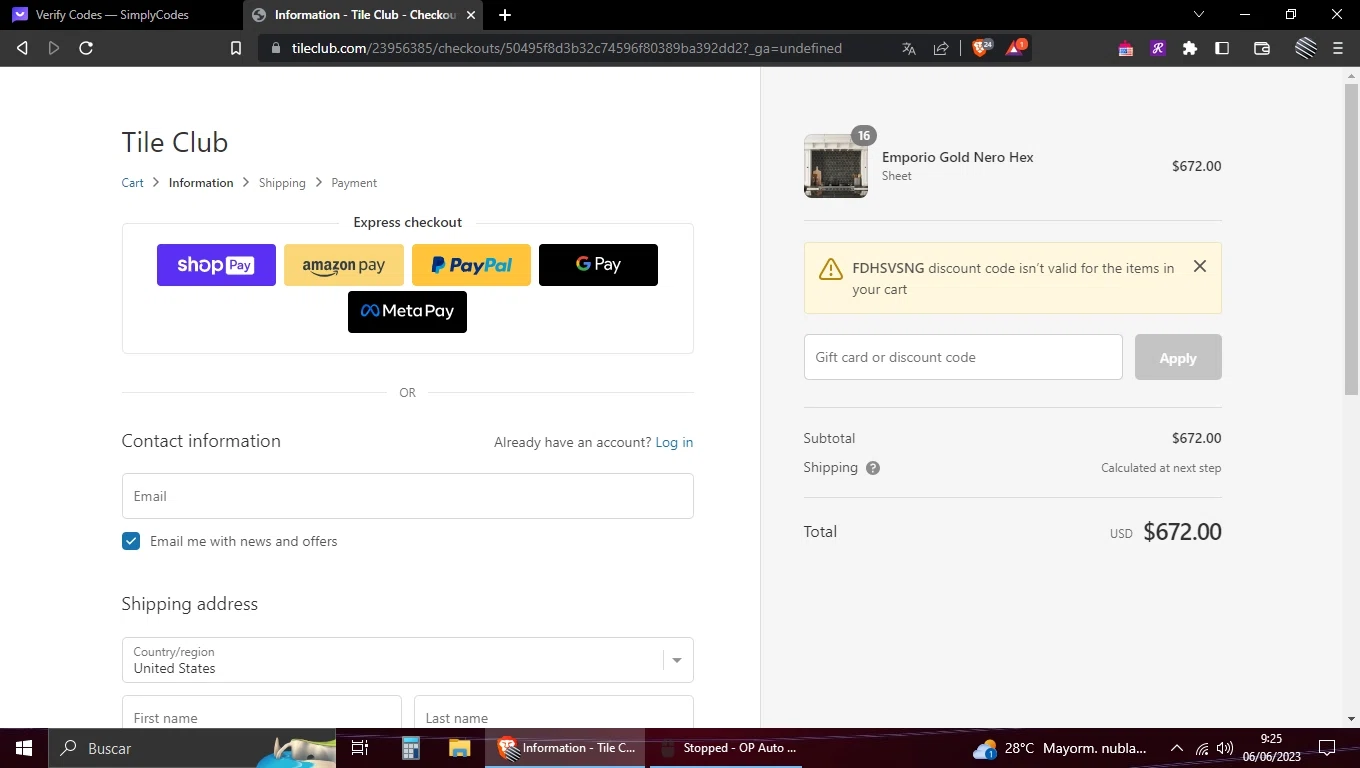This screenshot has height=768, width=1360.
Task: Focus the Email input field
Action: click(x=408, y=496)
